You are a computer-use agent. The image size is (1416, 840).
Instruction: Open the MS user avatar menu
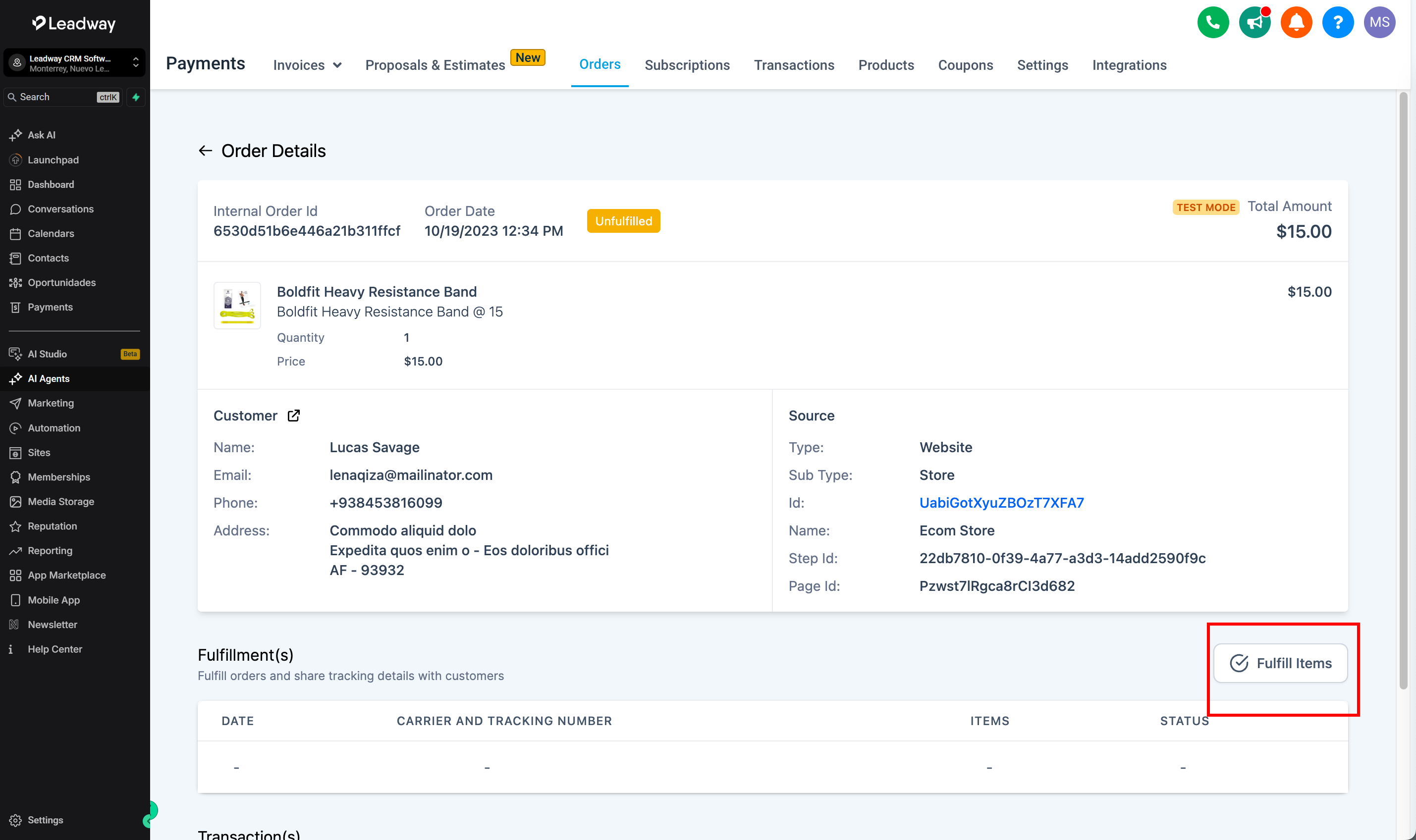click(1379, 23)
